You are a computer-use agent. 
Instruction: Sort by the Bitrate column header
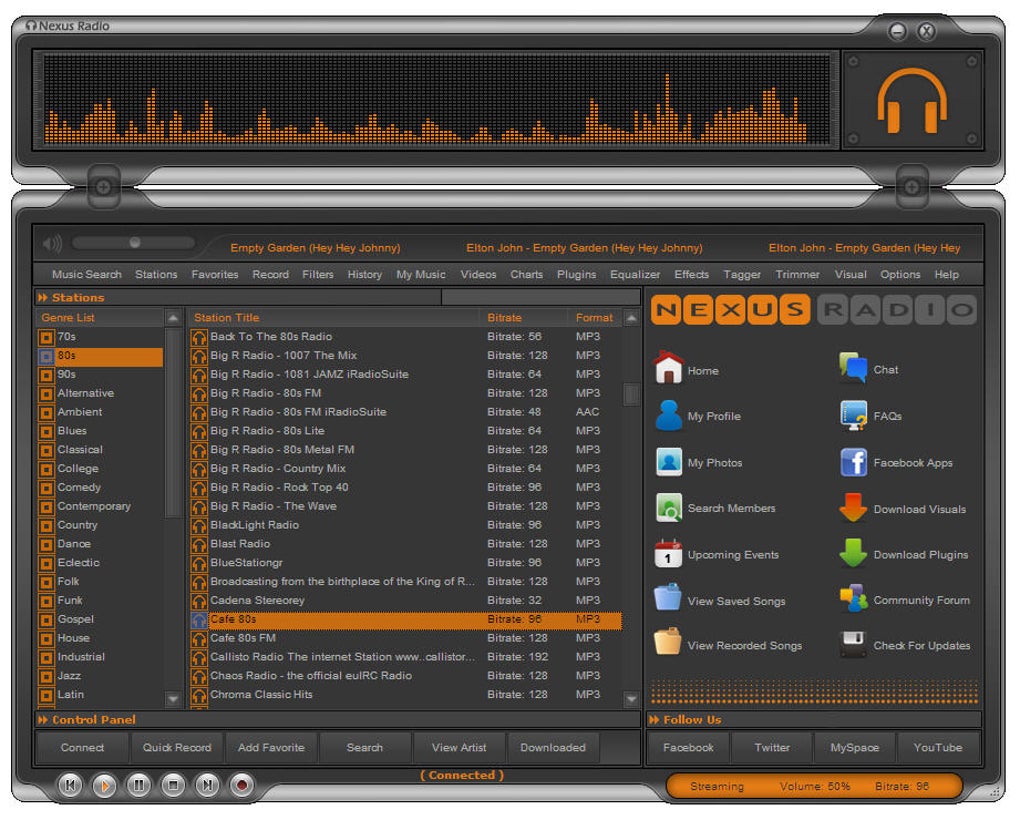(x=504, y=318)
